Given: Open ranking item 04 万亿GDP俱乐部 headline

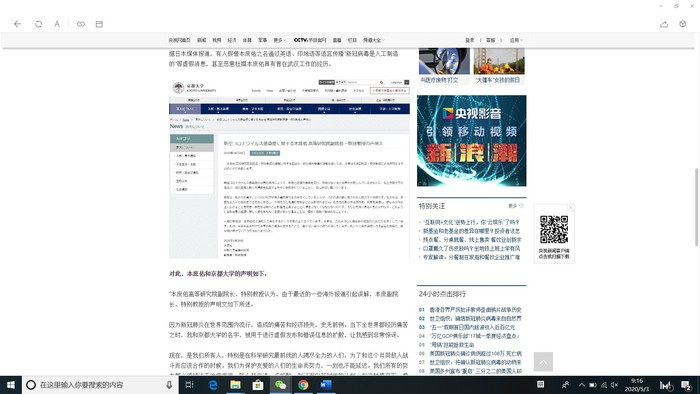Looking at the screenshot, I should (x=475, y=336).
